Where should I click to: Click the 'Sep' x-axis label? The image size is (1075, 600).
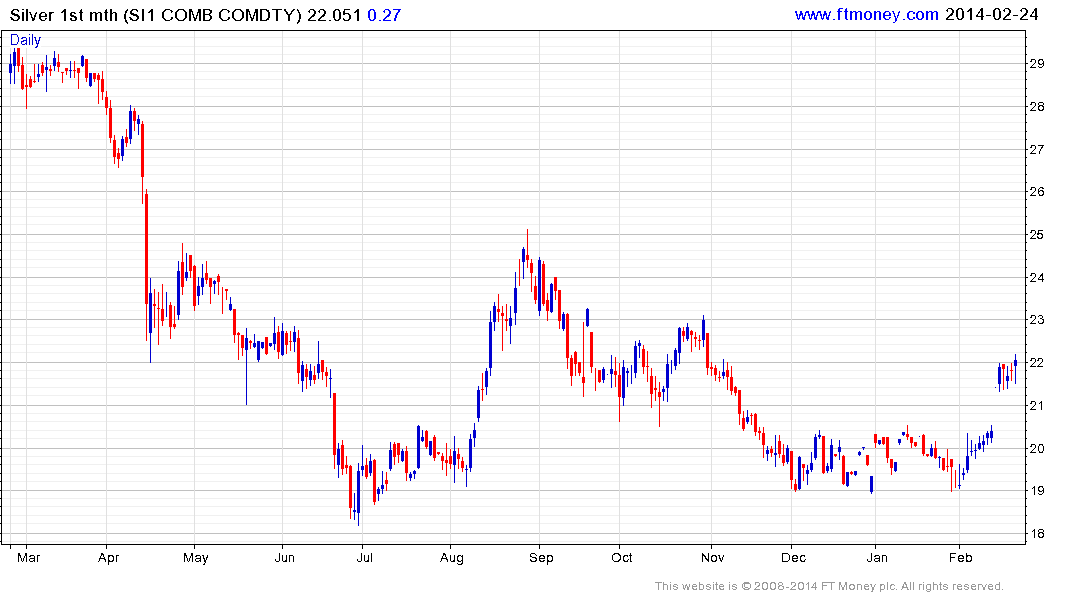pyautogui.click(x=541, y=557)
